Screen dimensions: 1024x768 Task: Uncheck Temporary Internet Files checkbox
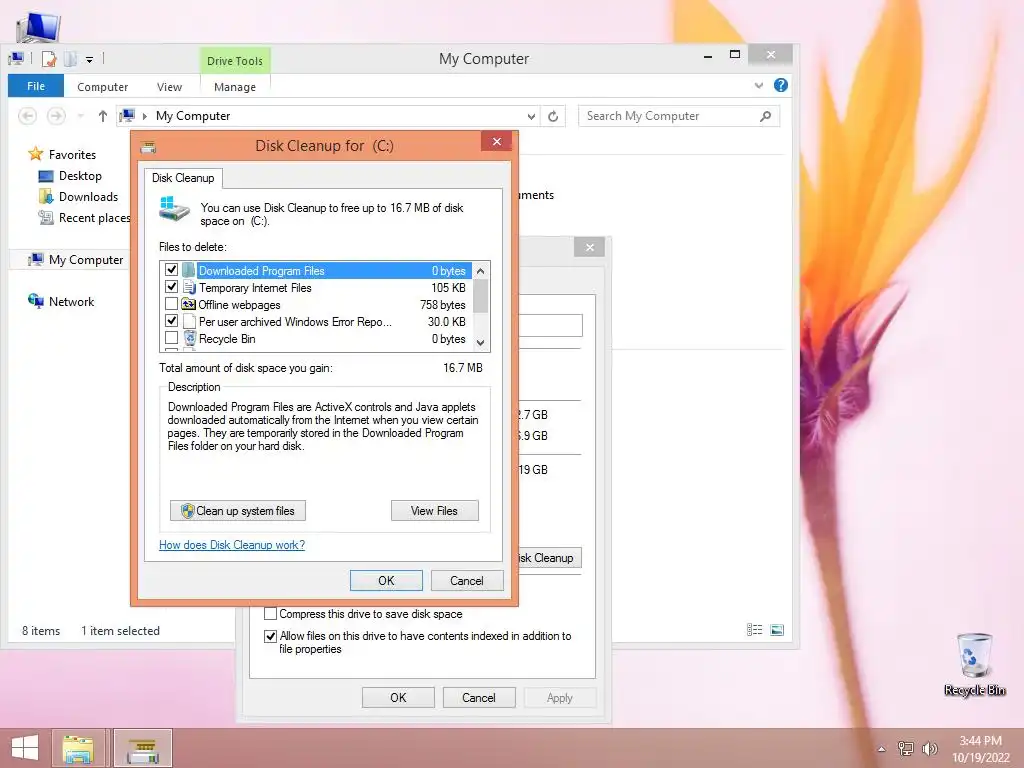coord(171,287)
